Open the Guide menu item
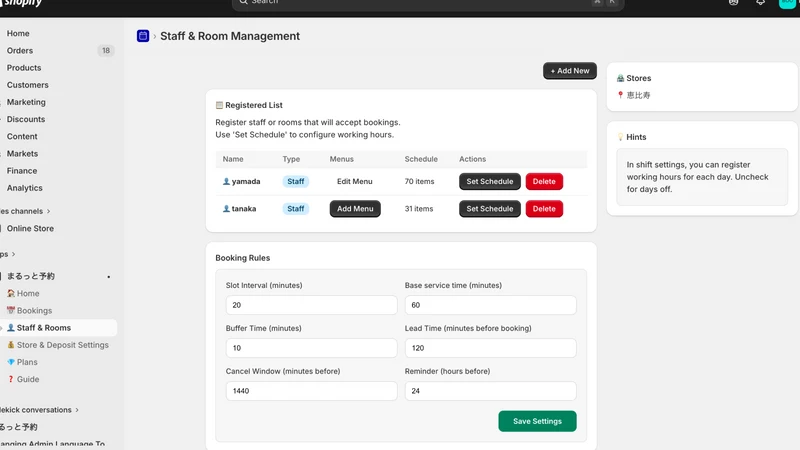The width and height of the screenshot is (800, 450). pyautogui.click(x=23, y=379)
